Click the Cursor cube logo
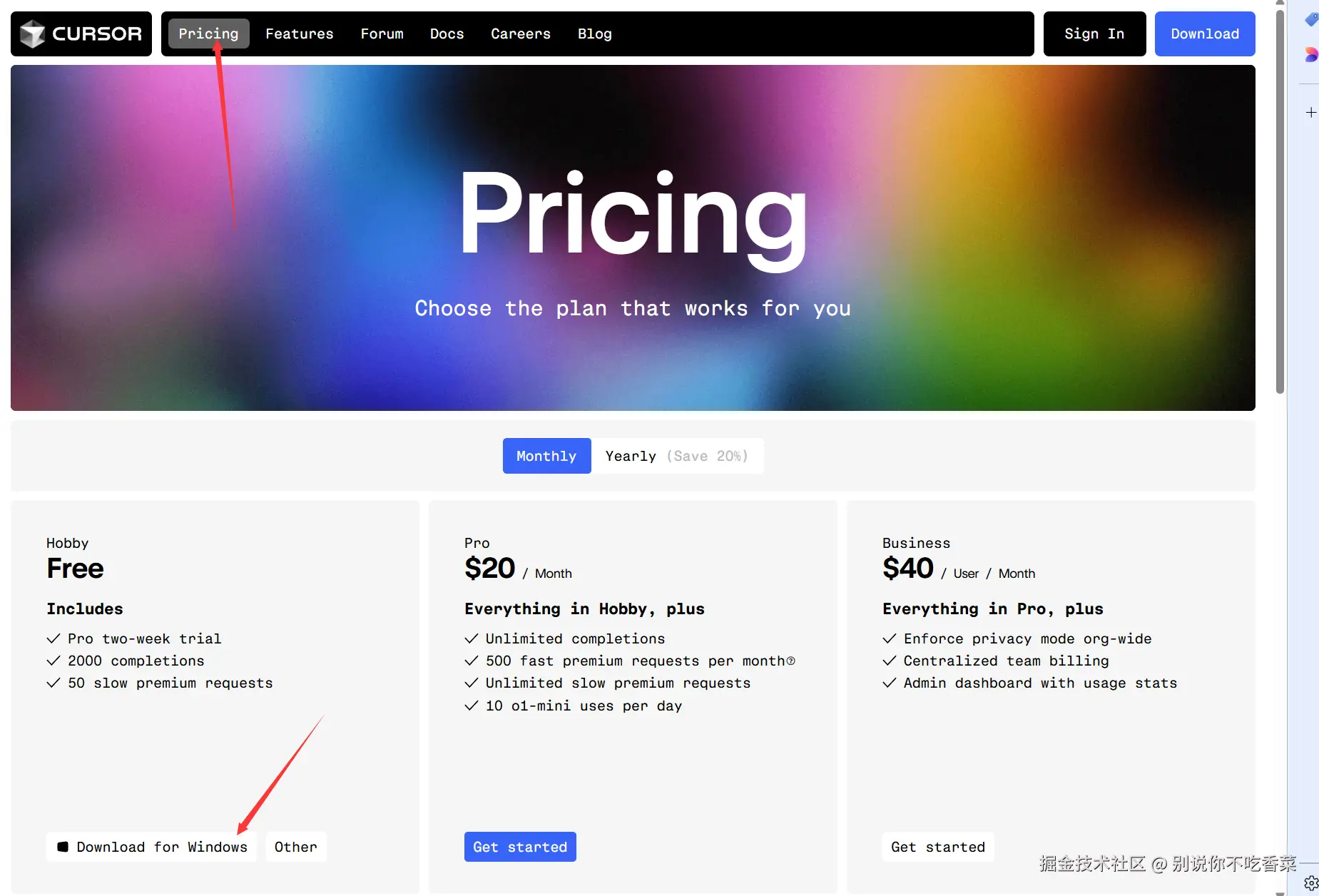The height and width of the screenshot is (896, 1319). pyautogui.click(x=33, y=34)
